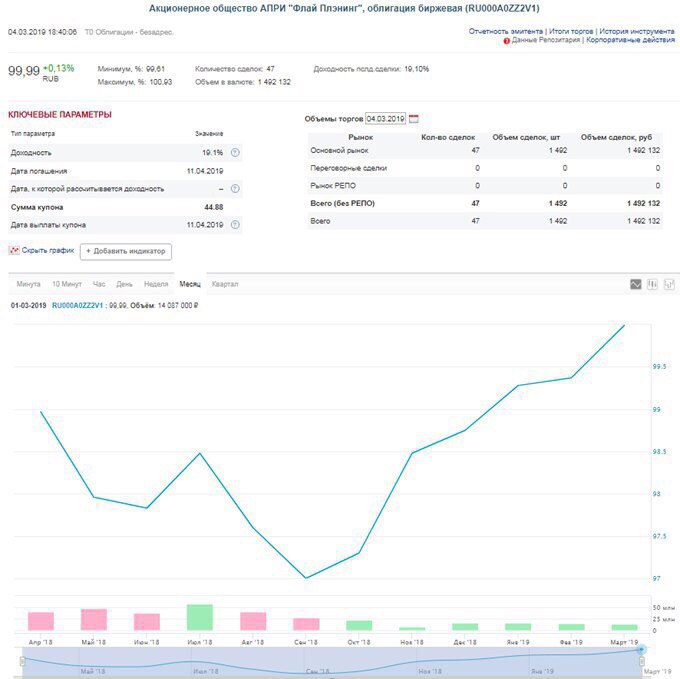Click the Минимум, %: 99,61 text
680x679 pixels.
131,69
